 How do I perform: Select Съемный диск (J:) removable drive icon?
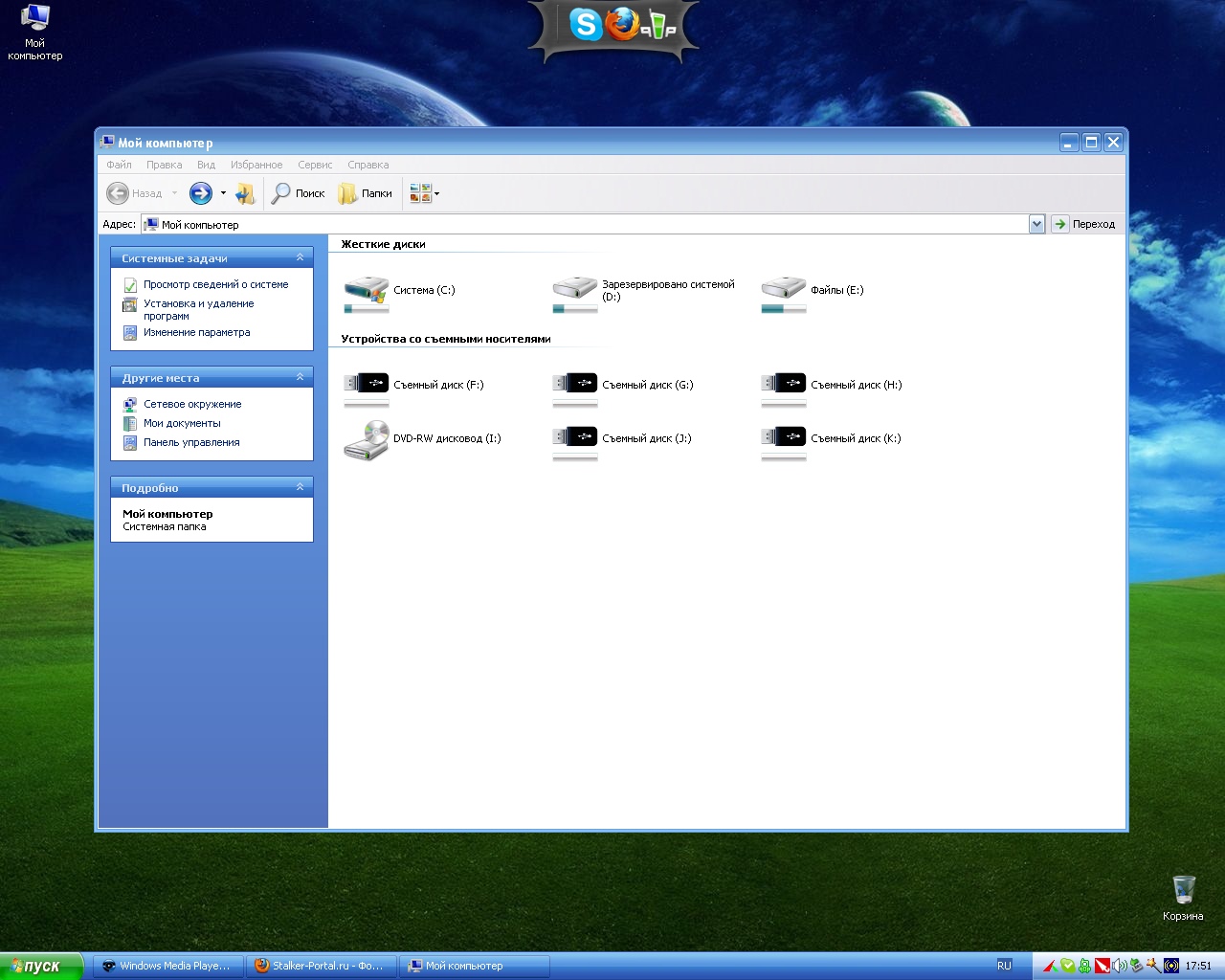[574, 441]
